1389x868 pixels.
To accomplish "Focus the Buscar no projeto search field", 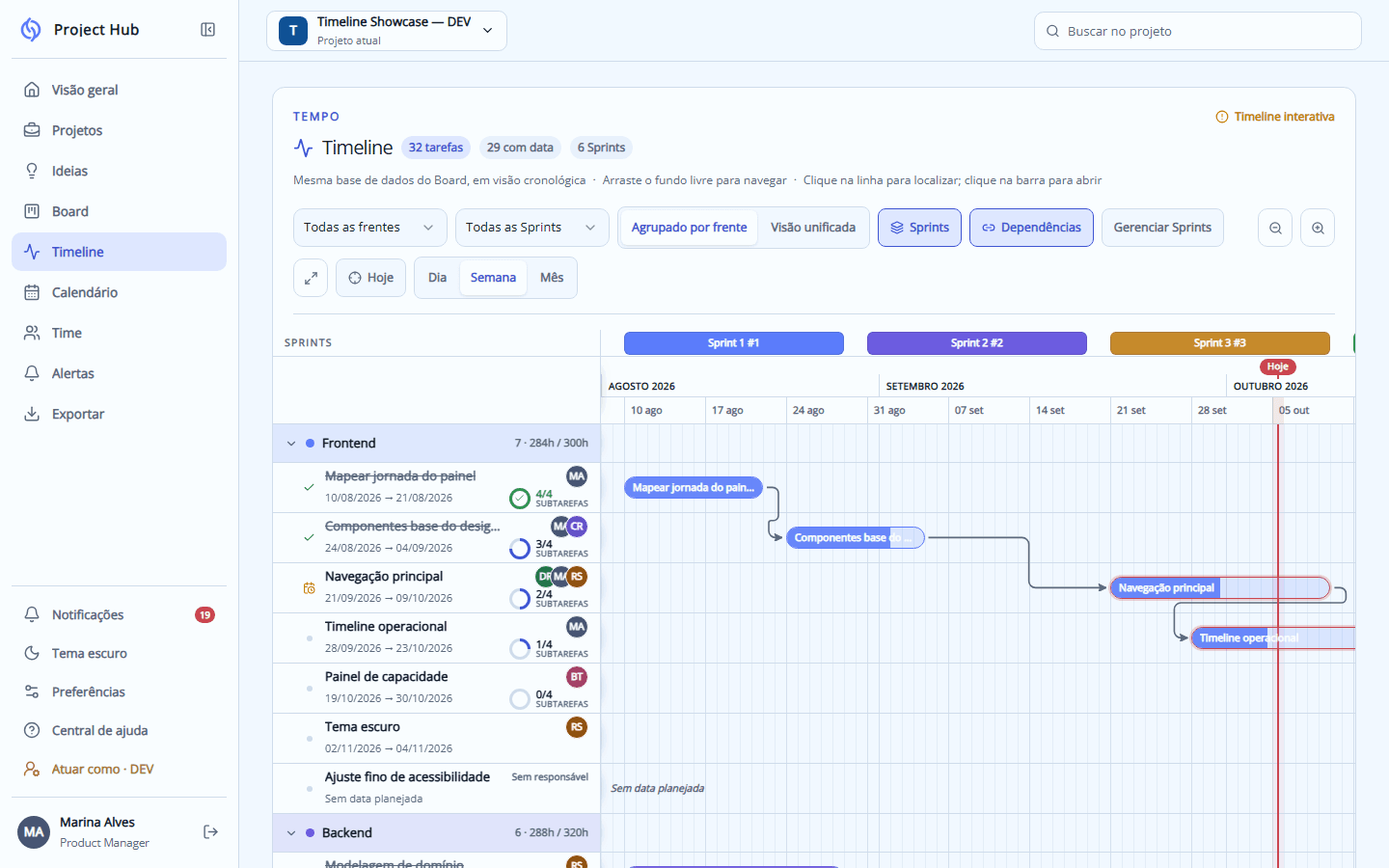I will (x=1198, y=31).
